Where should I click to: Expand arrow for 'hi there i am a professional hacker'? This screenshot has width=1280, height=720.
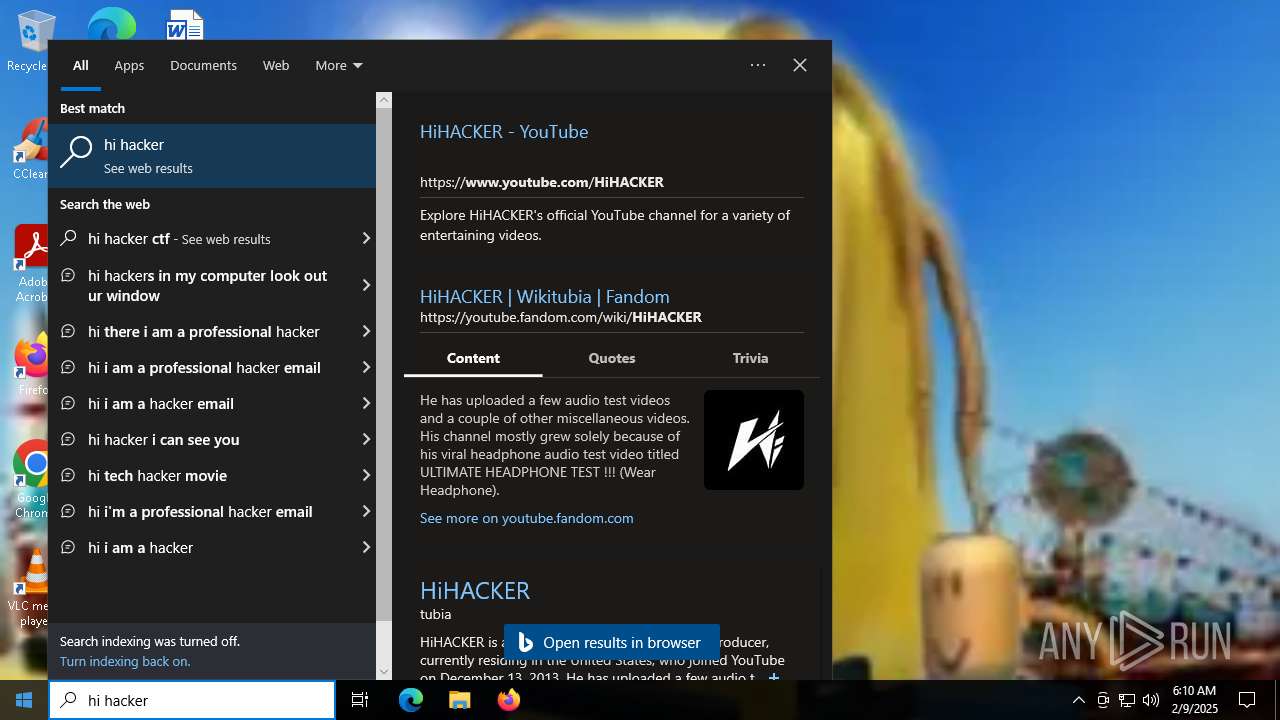(x=366, y=331)
